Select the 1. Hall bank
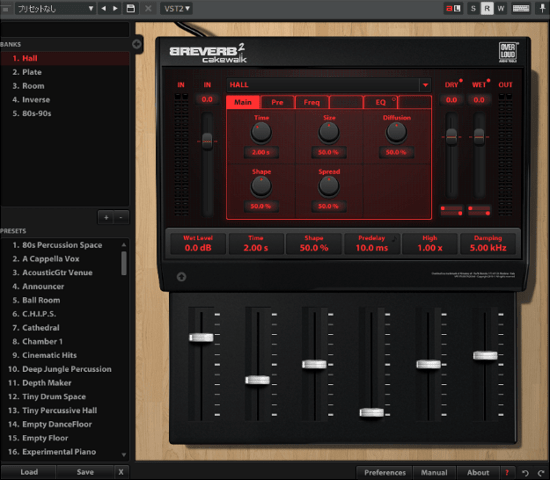 pos(65,58)
